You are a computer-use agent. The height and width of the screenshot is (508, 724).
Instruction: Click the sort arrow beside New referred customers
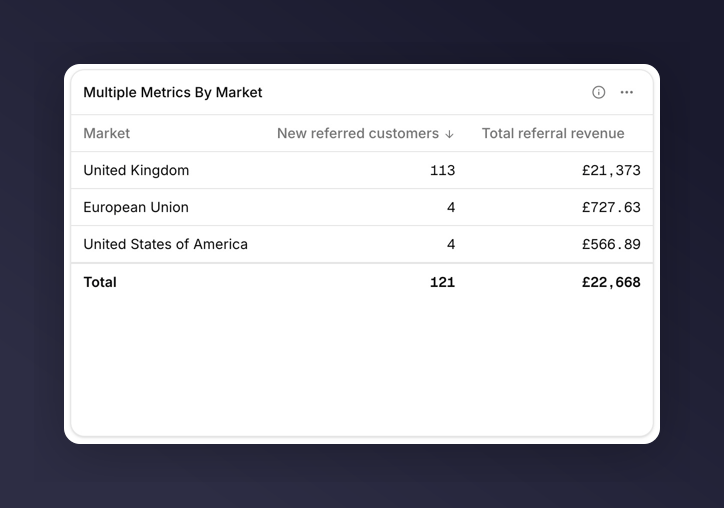[x=449, y=134]
